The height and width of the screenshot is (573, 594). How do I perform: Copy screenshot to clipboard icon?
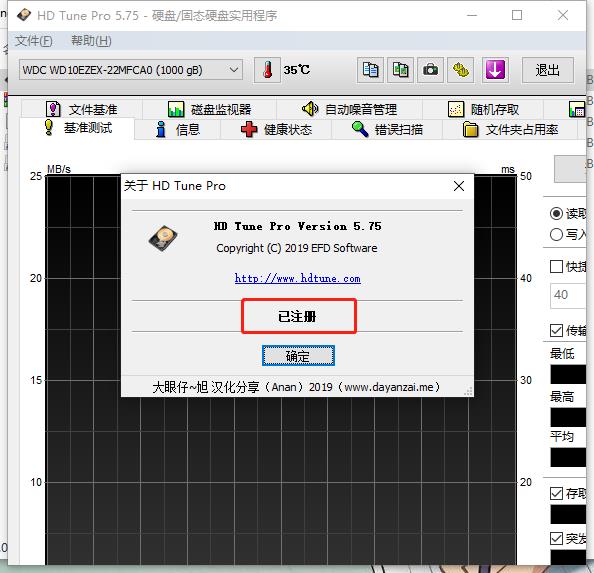pos(400,70)
